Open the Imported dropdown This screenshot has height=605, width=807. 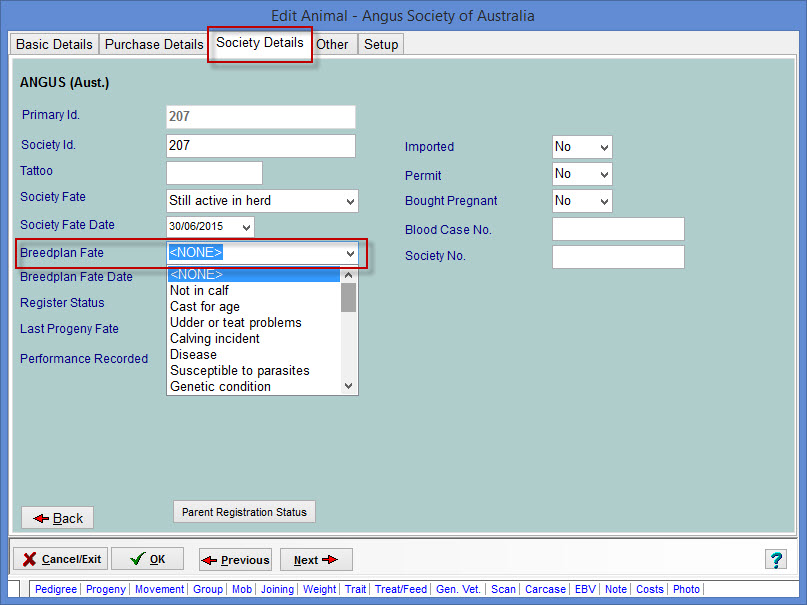point(582,147)
